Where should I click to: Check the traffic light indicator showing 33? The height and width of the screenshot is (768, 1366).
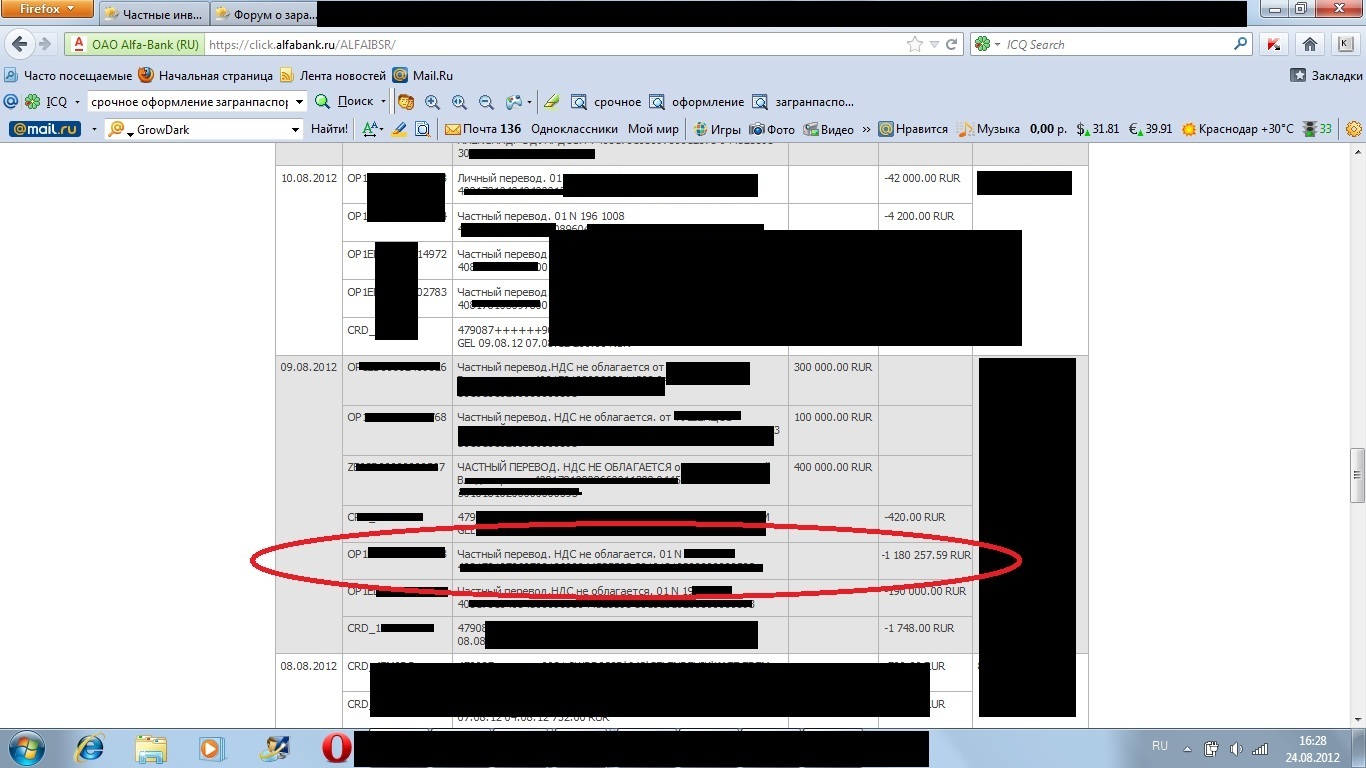pyautogui.click(x=1317, y=129)
